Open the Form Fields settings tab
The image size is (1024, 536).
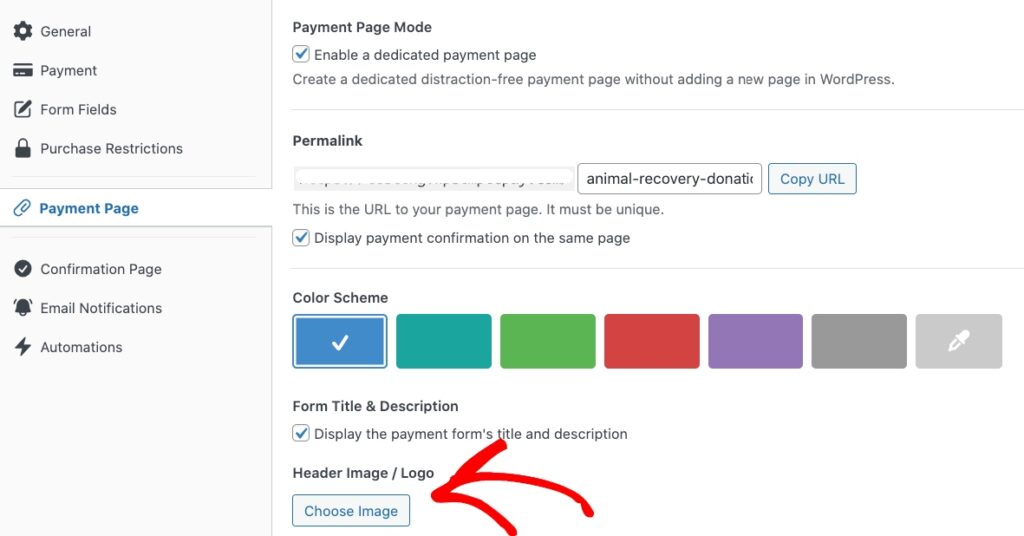[78, 109]
